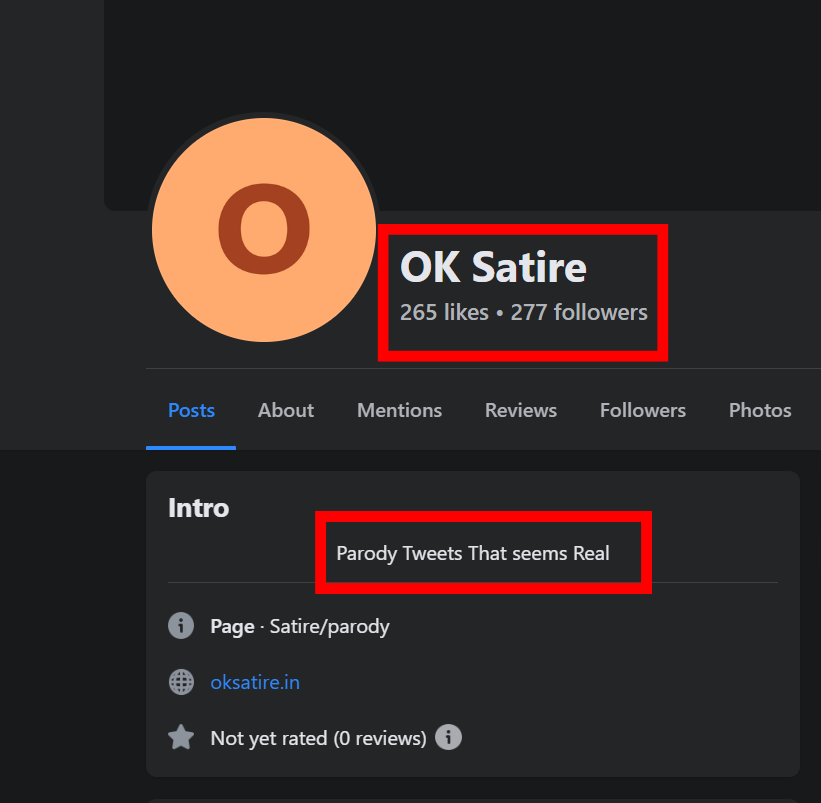Open the Mentions tab

tap(400, 410)
